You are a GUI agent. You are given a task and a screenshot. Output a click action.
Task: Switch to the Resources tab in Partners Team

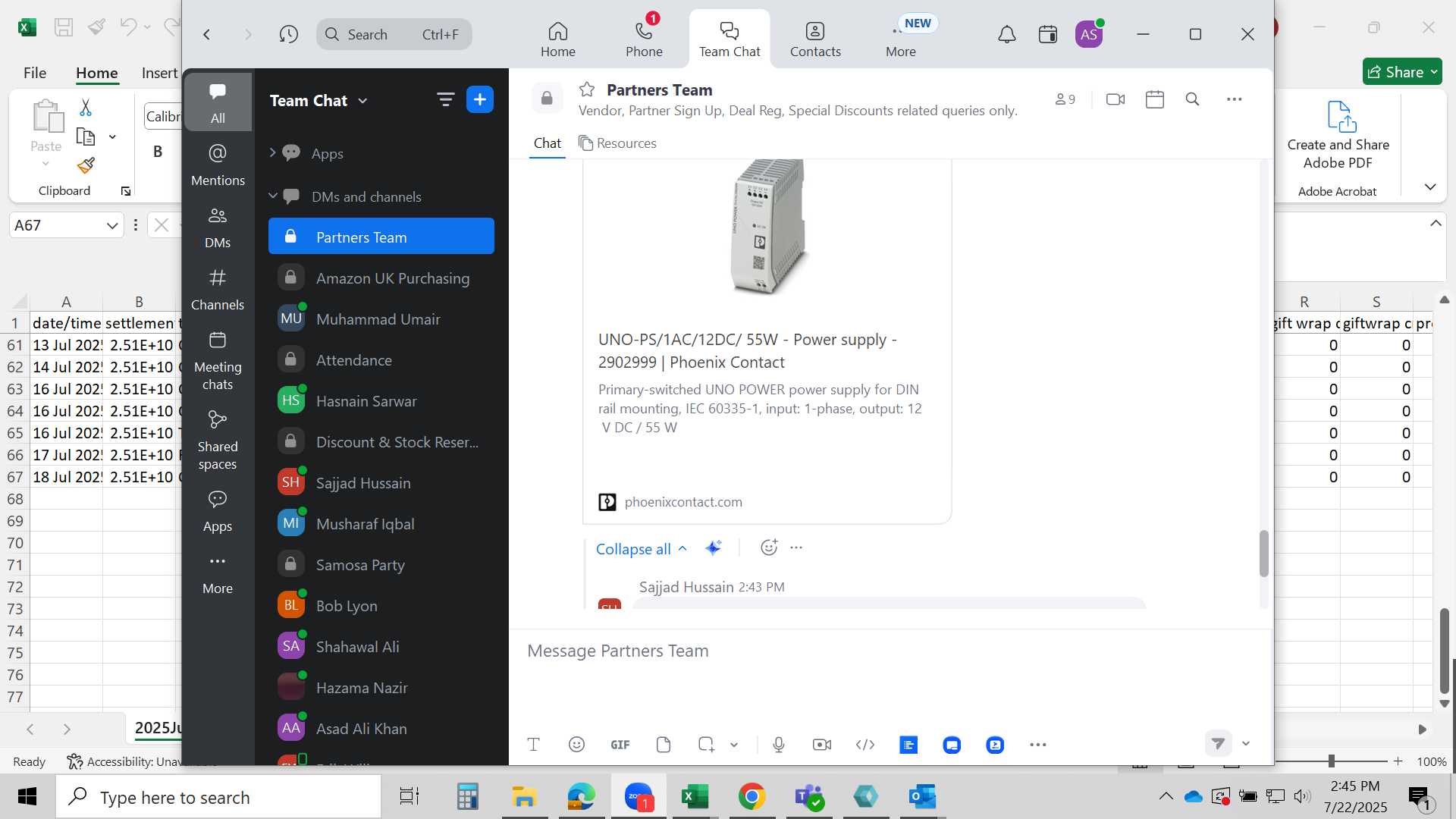[617, 143]
